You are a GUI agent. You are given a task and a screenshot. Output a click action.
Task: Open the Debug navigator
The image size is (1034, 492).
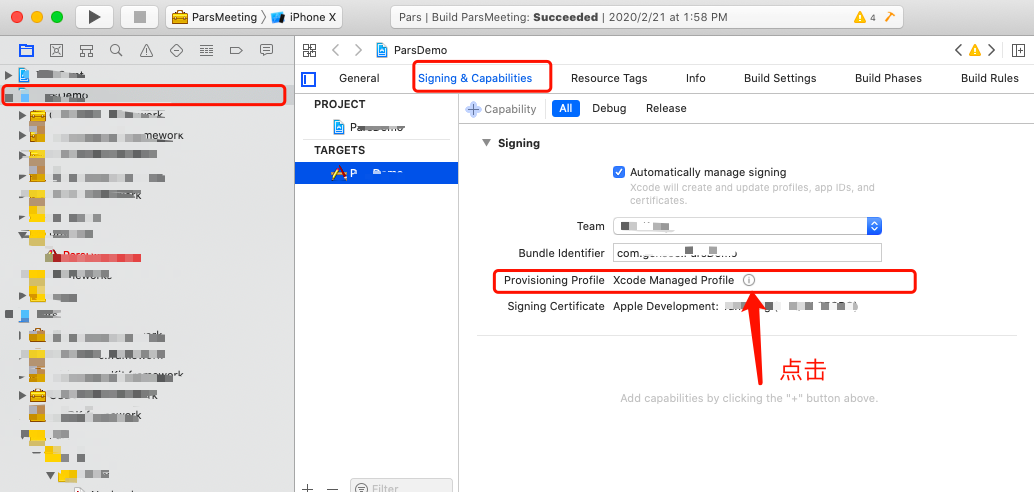click(206, 50)
